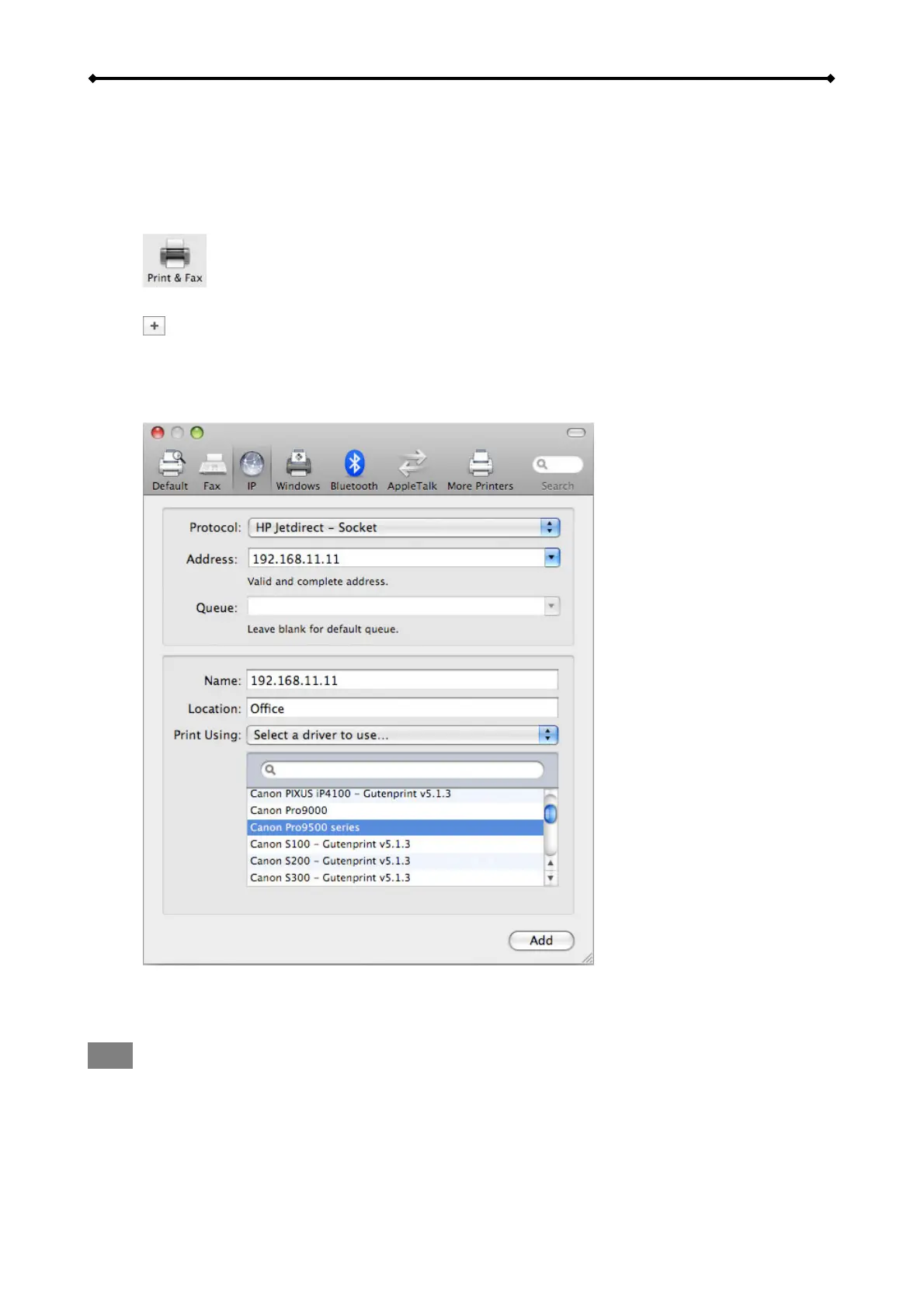Click the green zoom window button
This screenshot has width=924, height=1308.
(x=197, y=433)
